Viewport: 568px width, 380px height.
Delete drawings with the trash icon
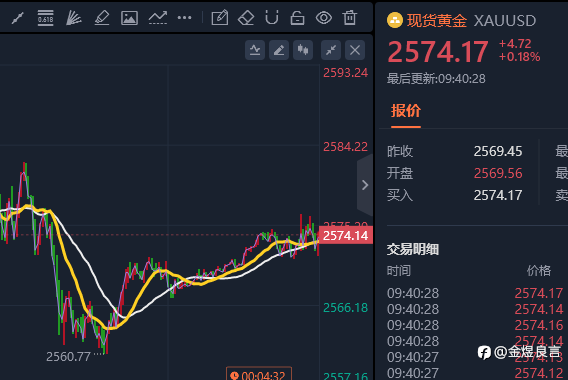coord(350,18)
